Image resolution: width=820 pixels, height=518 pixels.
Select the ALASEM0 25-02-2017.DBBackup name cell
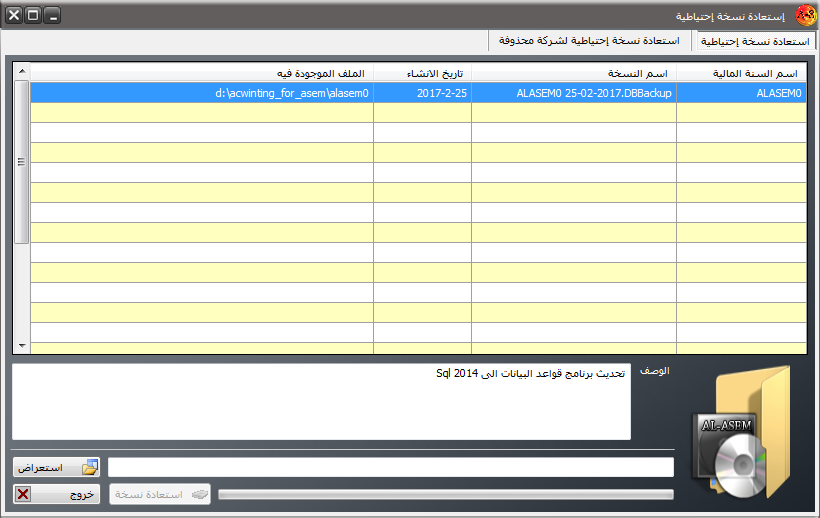tap(573, 93)
